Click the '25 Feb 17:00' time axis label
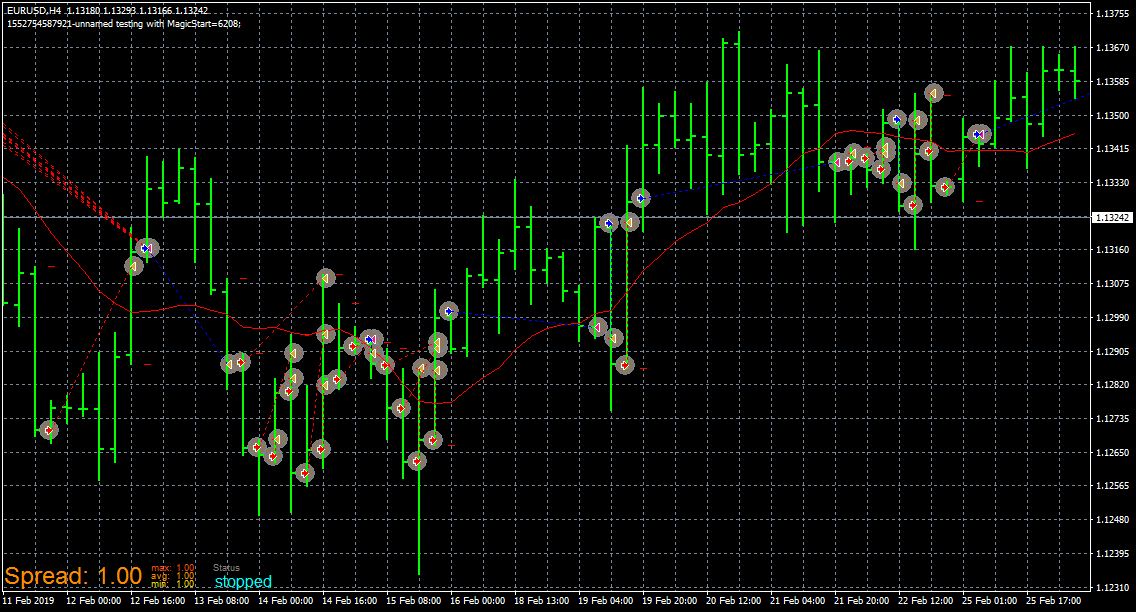This screenshot has width=1136, height=612. (x=1053, y=600)
